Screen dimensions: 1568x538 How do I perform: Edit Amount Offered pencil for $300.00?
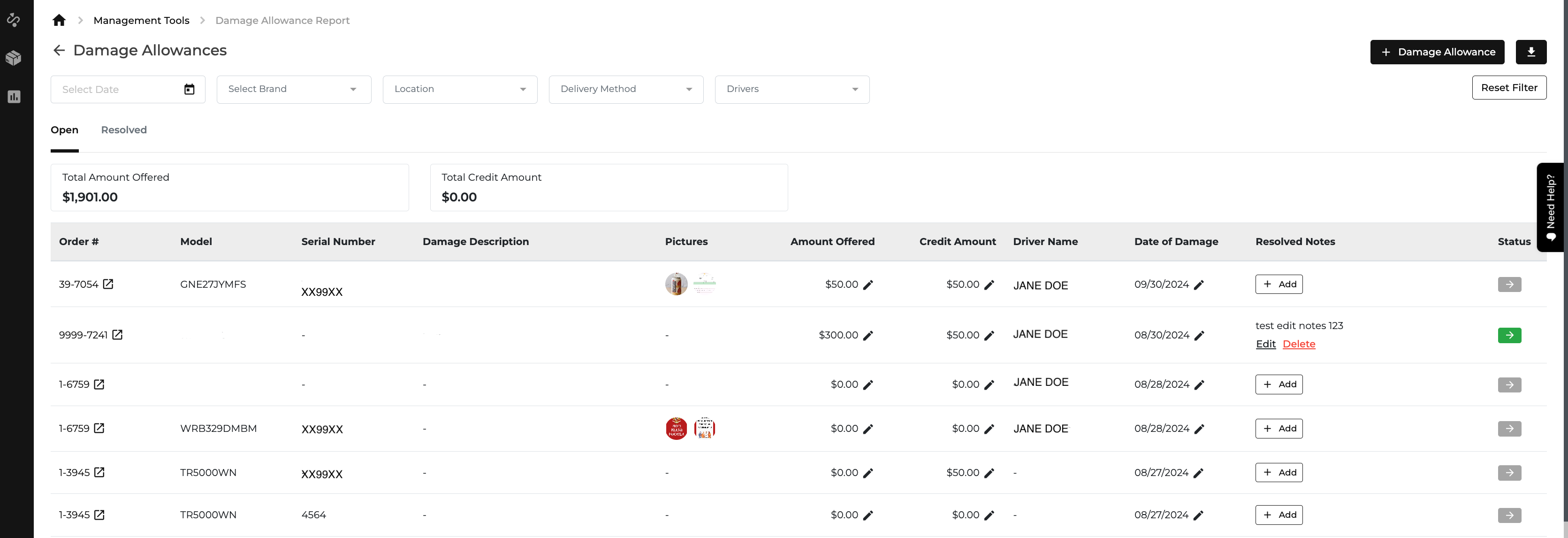[x=868, y=335]
